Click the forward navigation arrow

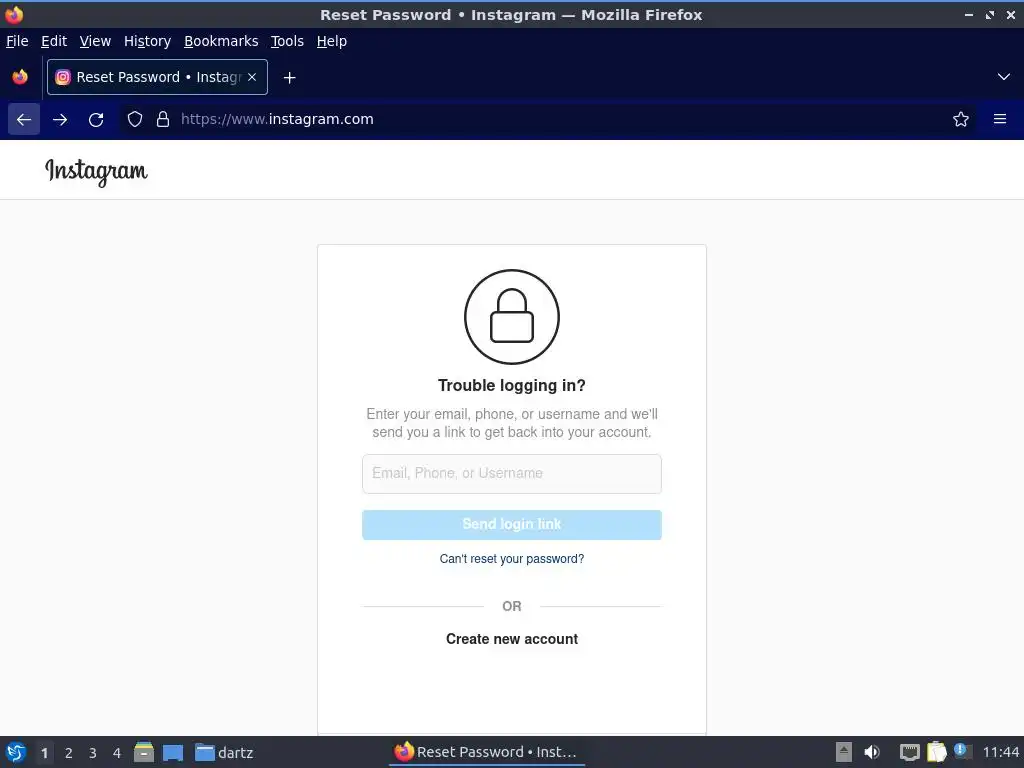coord(60,120)
